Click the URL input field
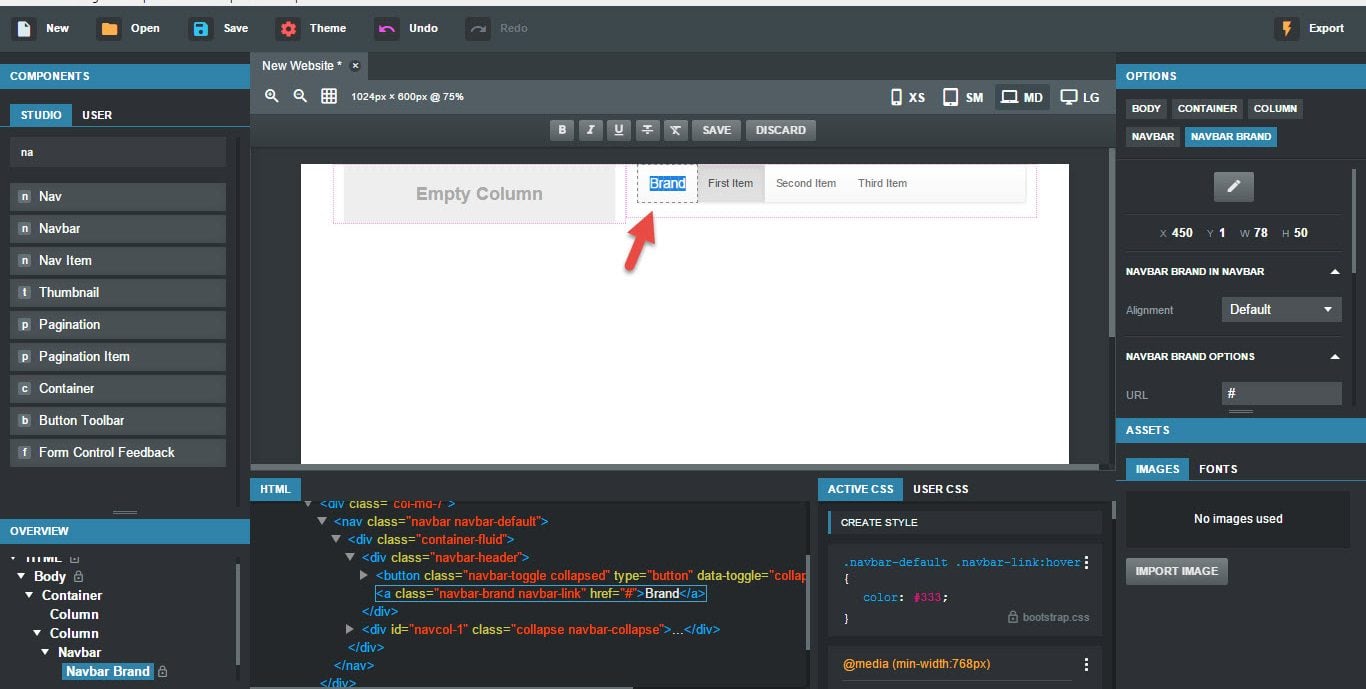 pos(1281,394)
